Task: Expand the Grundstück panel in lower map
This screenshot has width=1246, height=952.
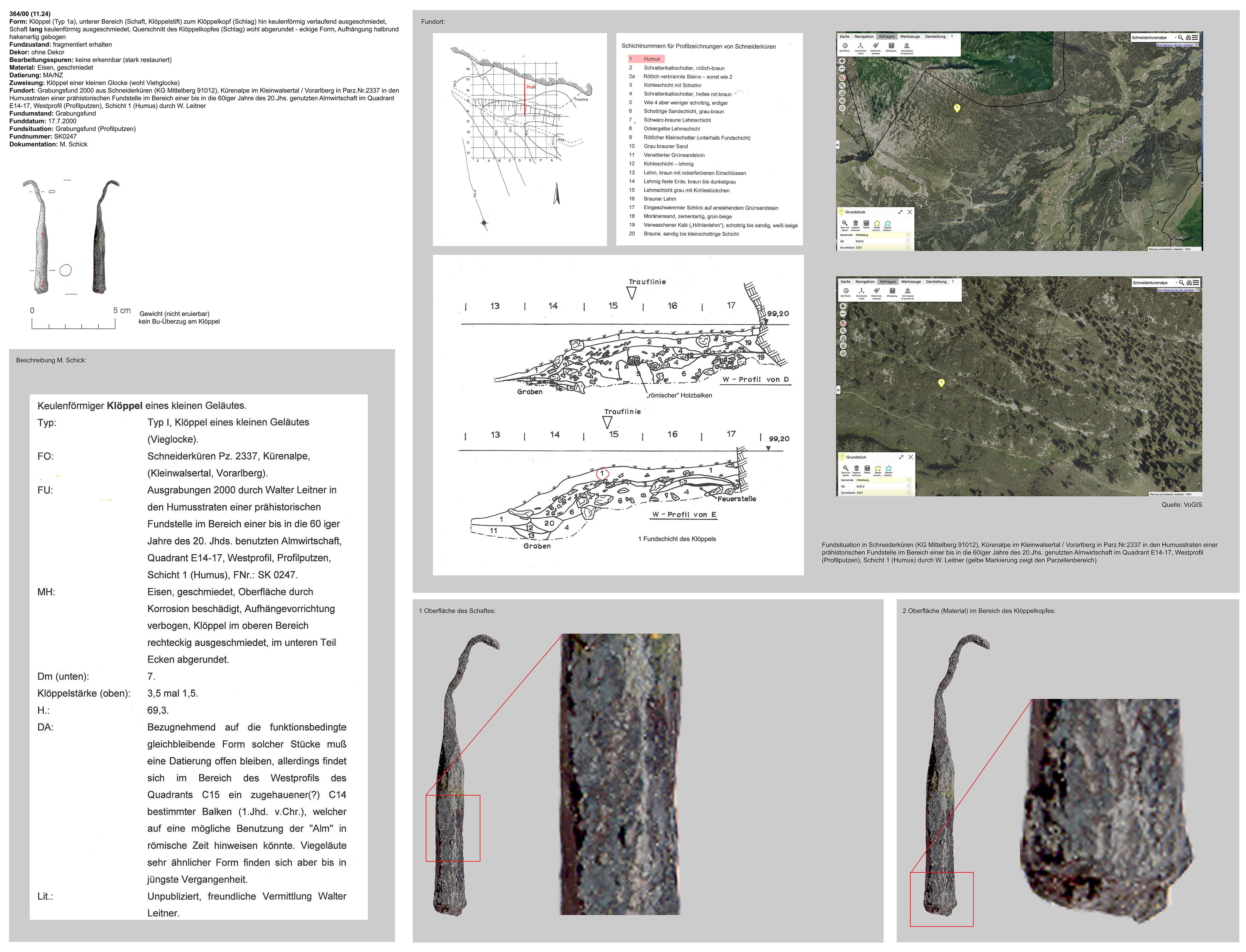Action: tap(901, 457)
